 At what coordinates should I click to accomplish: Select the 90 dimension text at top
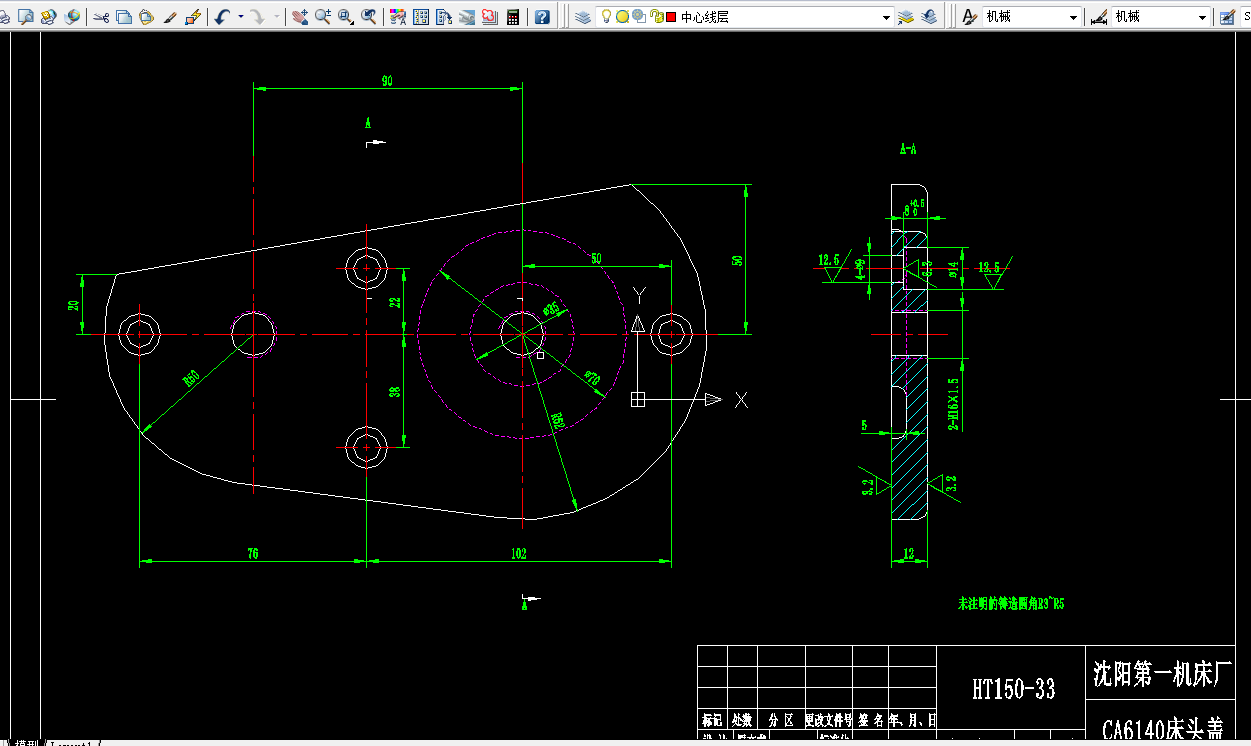(x=386, y=80)
